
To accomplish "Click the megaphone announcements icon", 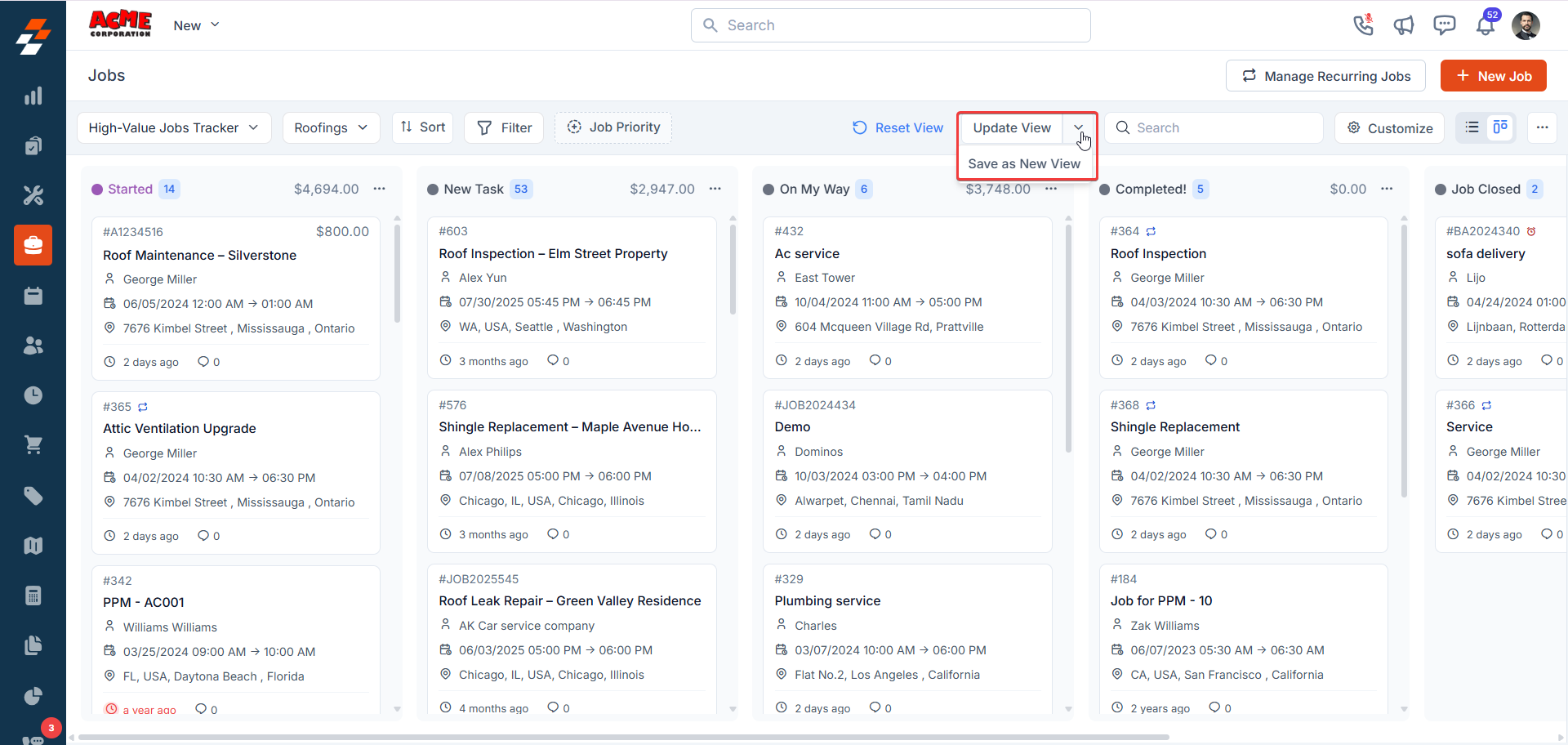I will point(1404,25).
